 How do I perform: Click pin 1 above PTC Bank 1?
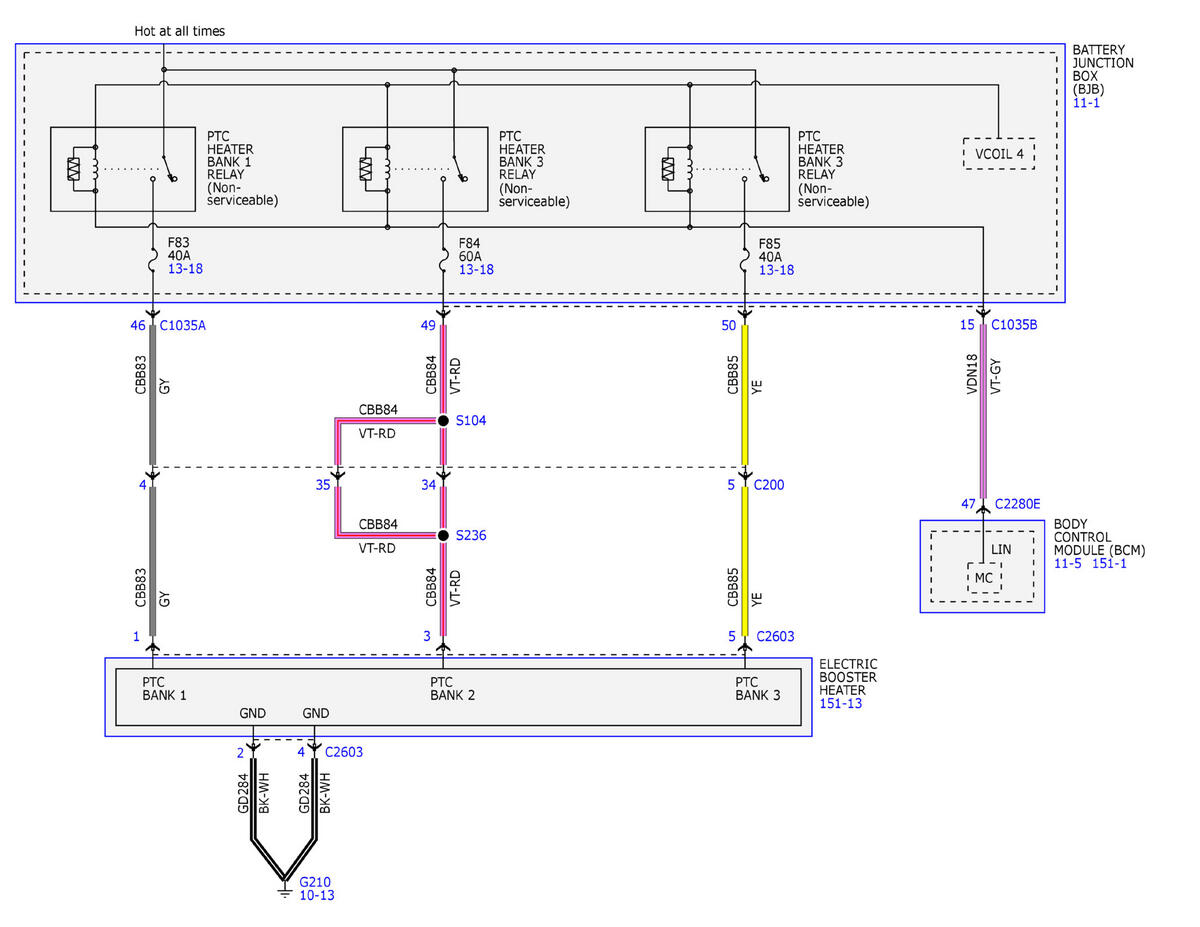pos(136,636)
